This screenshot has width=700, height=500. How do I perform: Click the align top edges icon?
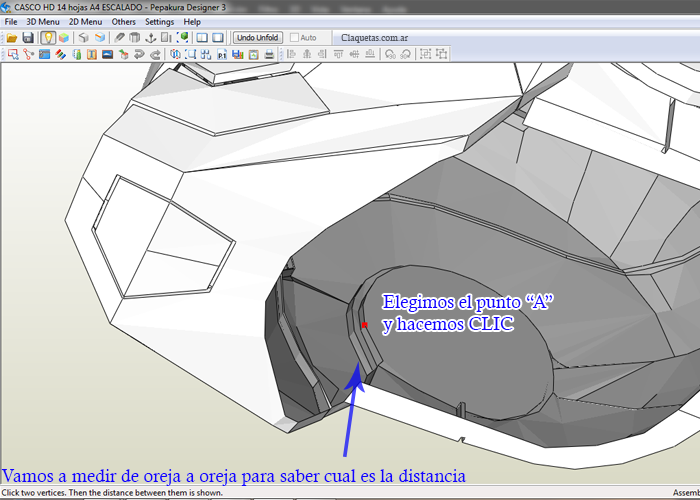pyautogui.click(x=338, y=54)
